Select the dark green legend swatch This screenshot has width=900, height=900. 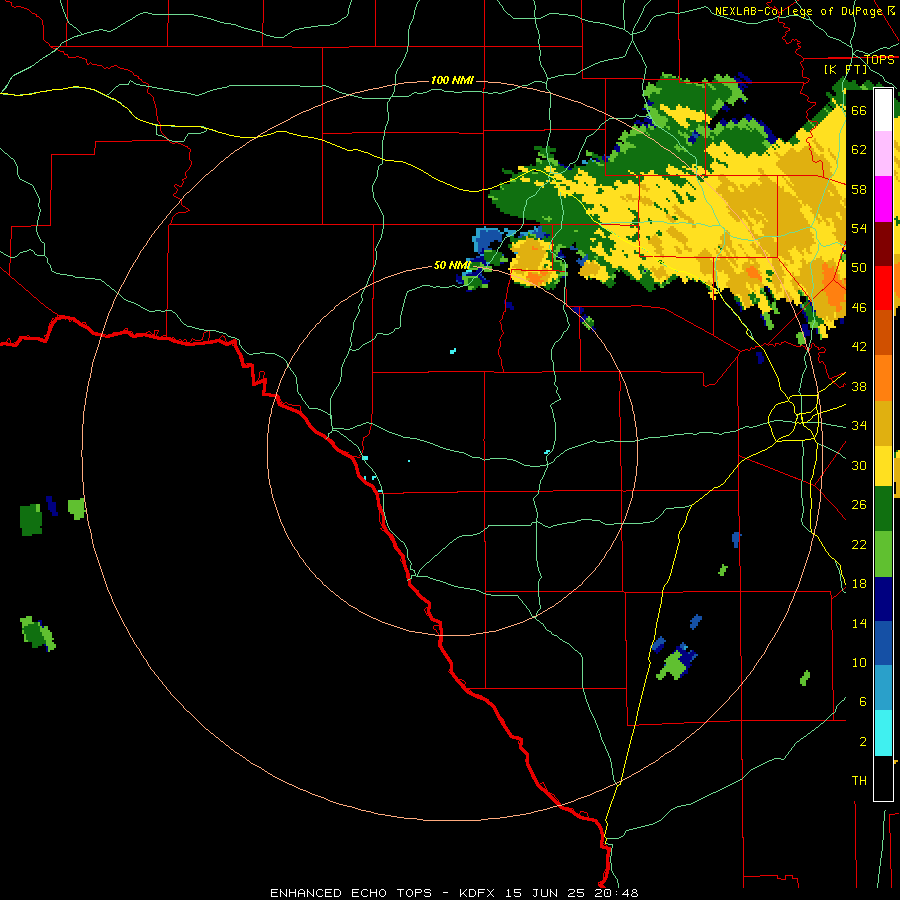tap(883, 509)
